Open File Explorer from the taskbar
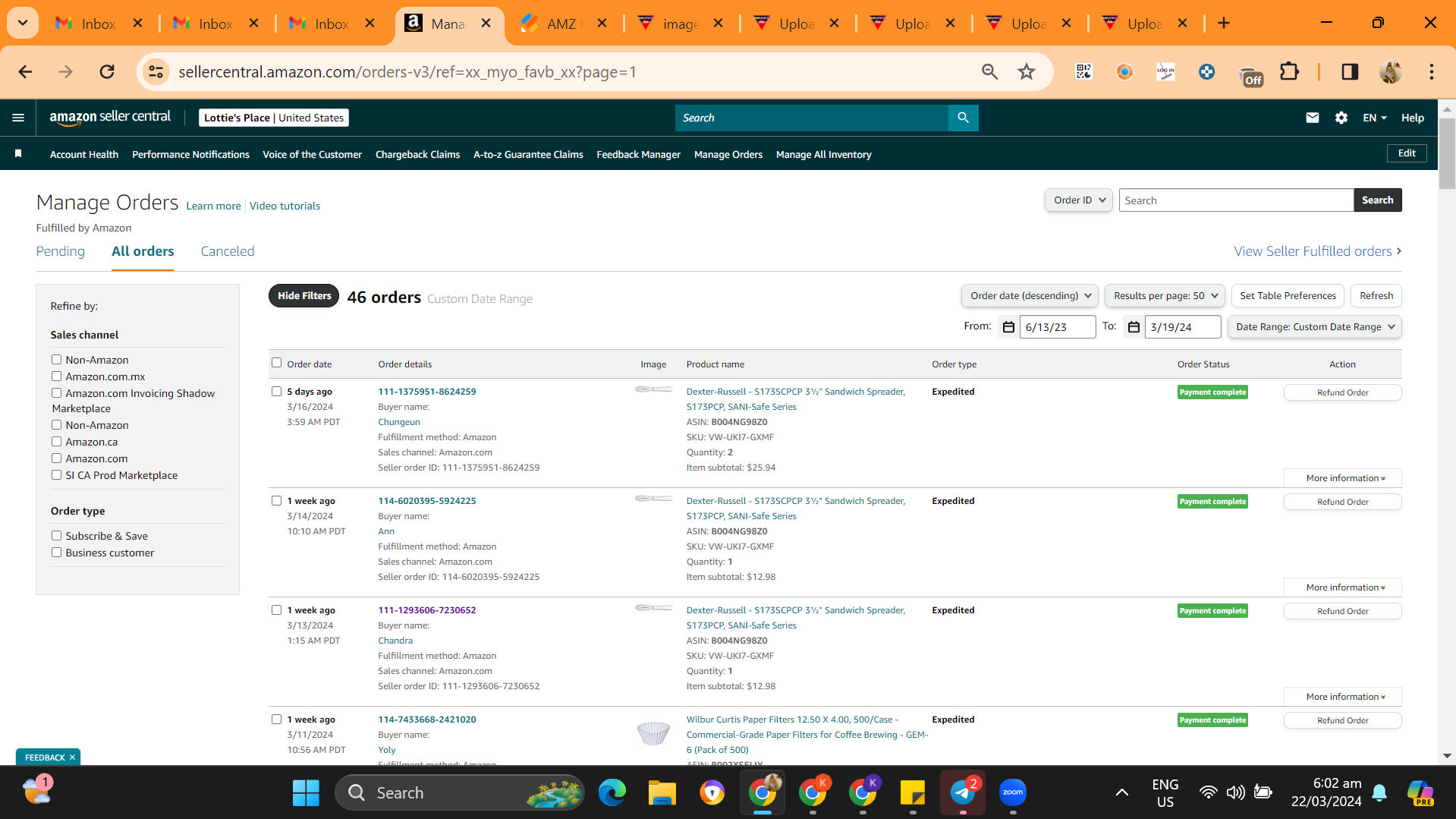Image resolution: width=1456 pixels, height=819 pixels. coord(662,793)
